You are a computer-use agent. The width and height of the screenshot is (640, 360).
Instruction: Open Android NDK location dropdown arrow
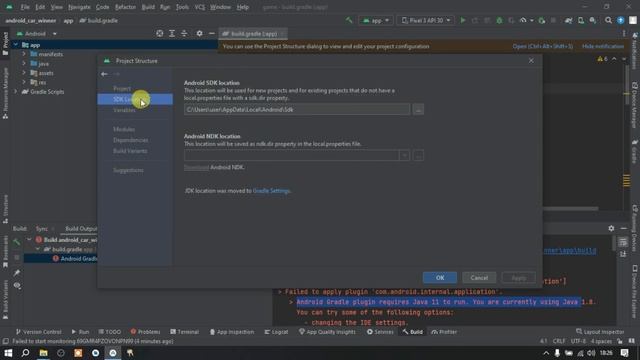[x=404, y=155]
